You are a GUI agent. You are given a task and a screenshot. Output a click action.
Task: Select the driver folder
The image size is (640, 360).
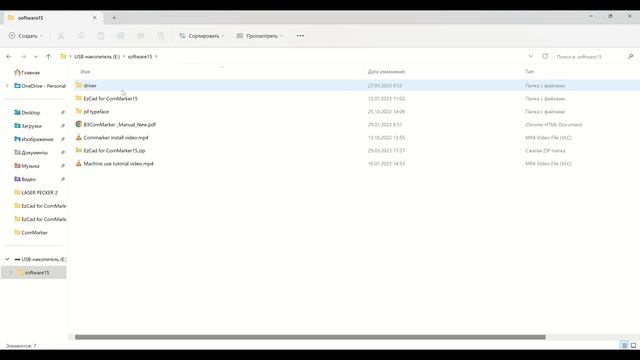click(x=90, y=86)
